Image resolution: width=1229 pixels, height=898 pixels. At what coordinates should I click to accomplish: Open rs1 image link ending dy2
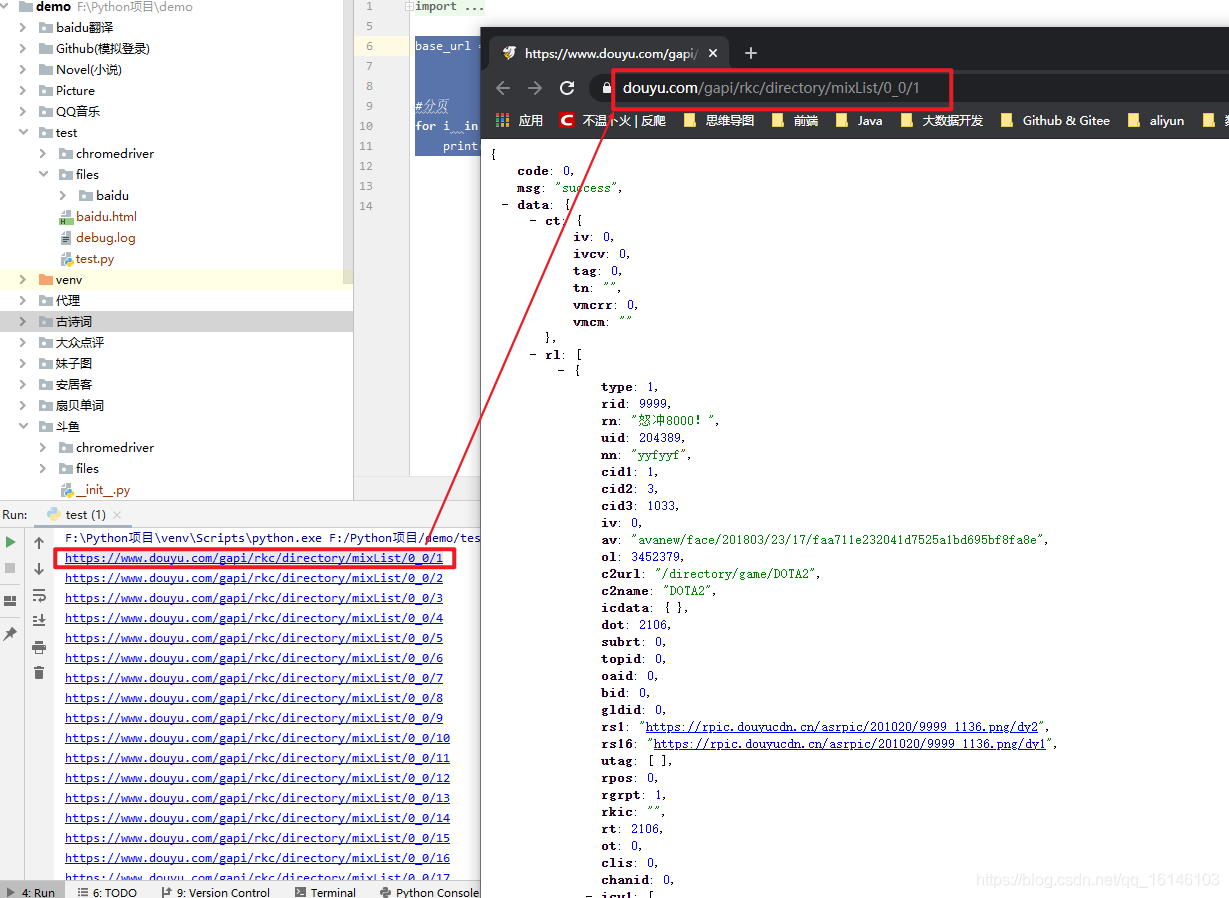click(x=842, y=727)
